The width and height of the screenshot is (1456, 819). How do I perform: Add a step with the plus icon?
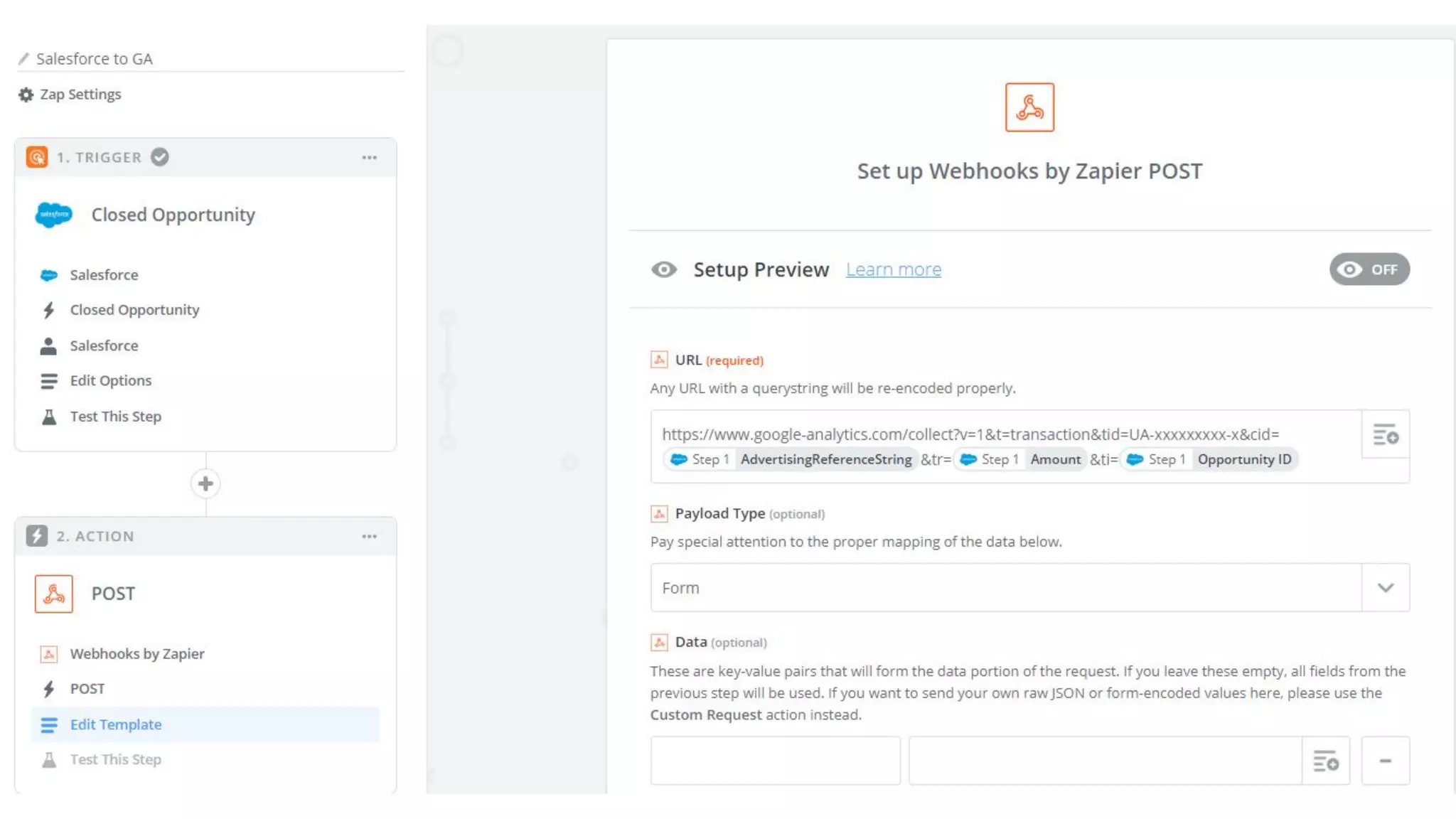click(205, 483)
